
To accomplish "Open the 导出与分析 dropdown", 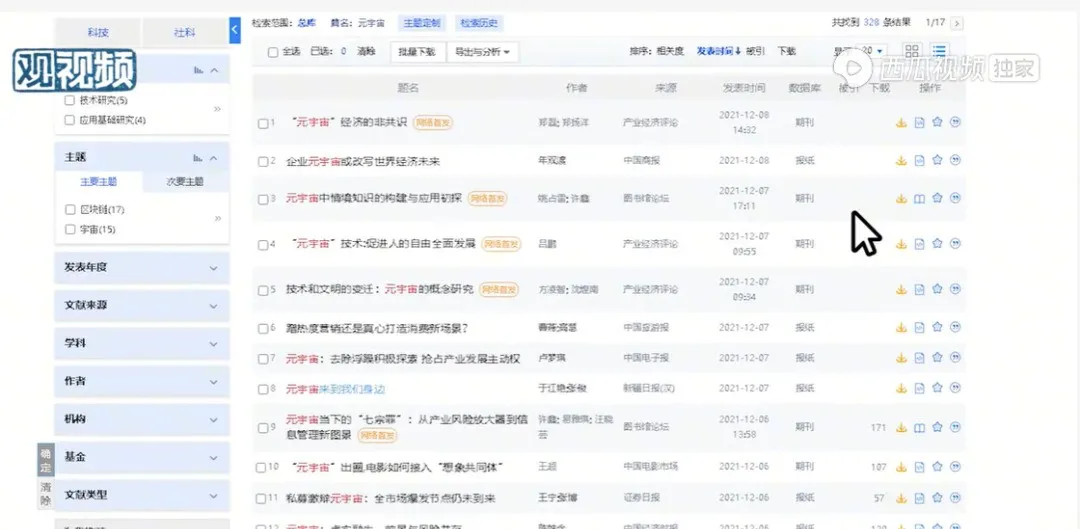I will tap(482, 52).
